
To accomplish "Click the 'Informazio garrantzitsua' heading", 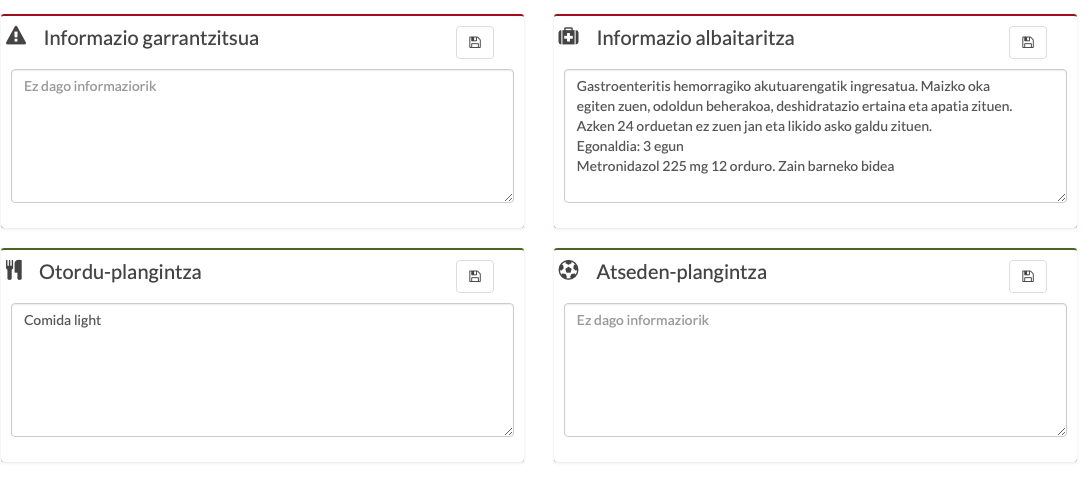I will click(151, 38).
